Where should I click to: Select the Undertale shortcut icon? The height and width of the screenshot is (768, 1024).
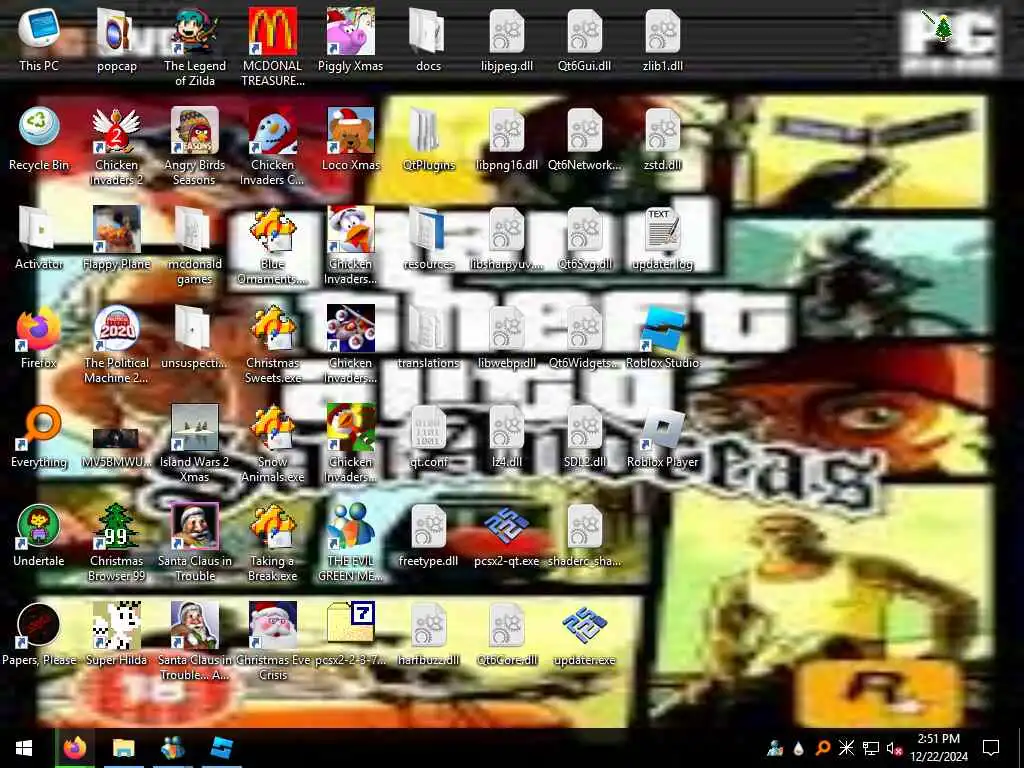click(39, 526)
